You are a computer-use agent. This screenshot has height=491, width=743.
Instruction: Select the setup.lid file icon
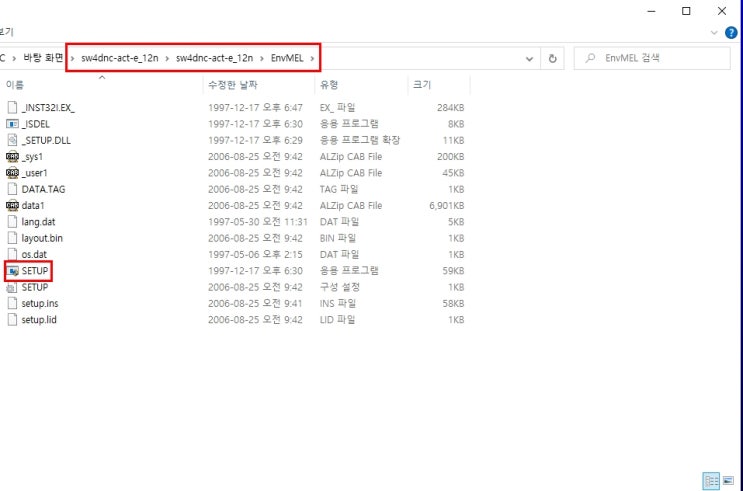12,320
